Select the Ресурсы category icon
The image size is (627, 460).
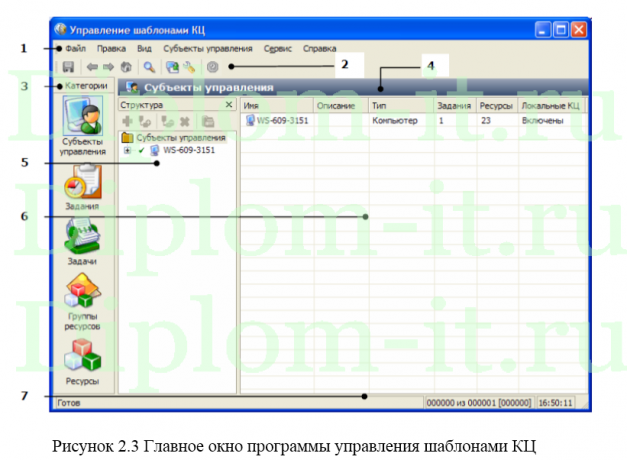pos(82,355)
